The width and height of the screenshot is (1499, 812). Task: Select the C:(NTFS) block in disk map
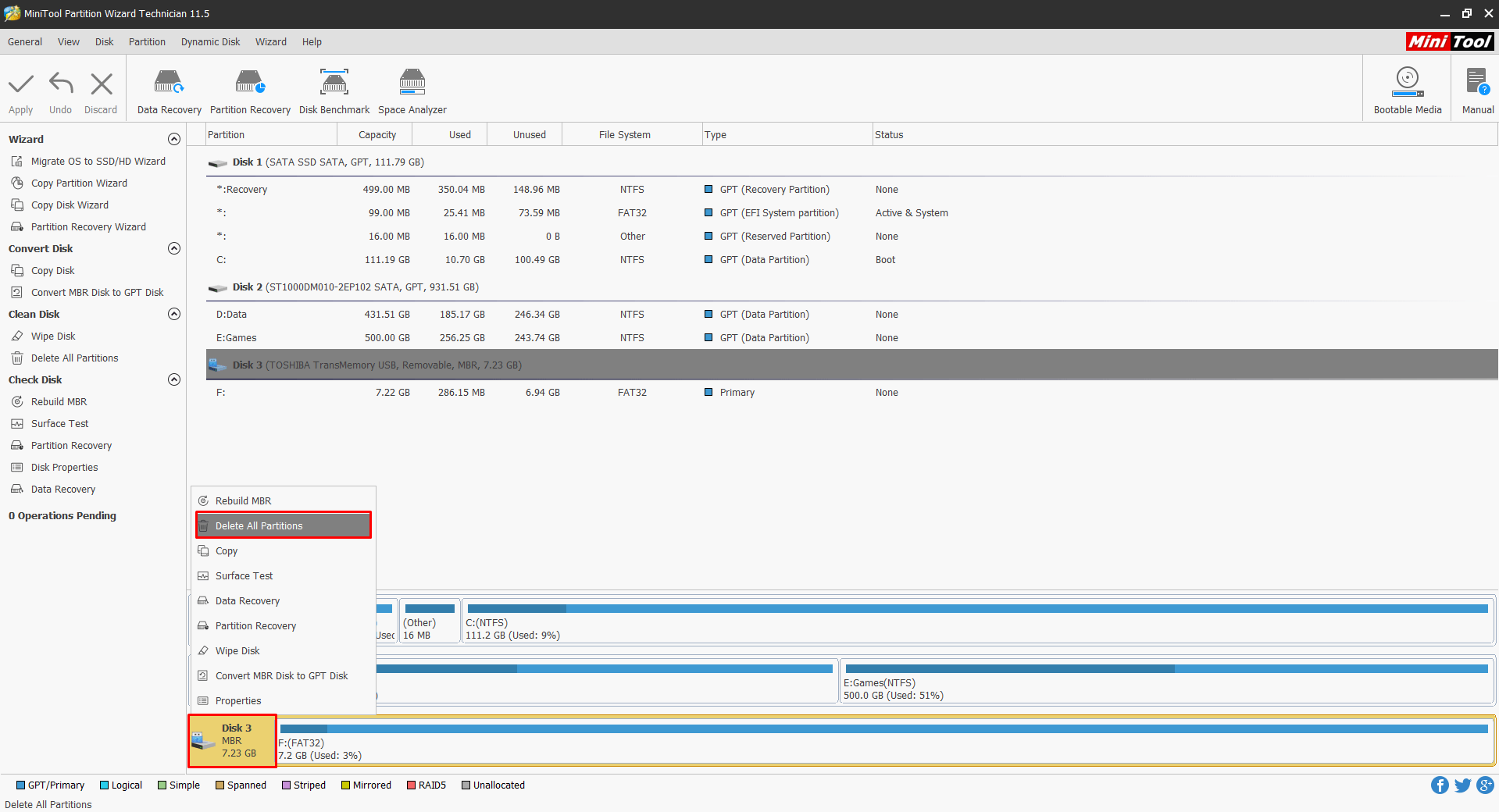coord(978,621)
